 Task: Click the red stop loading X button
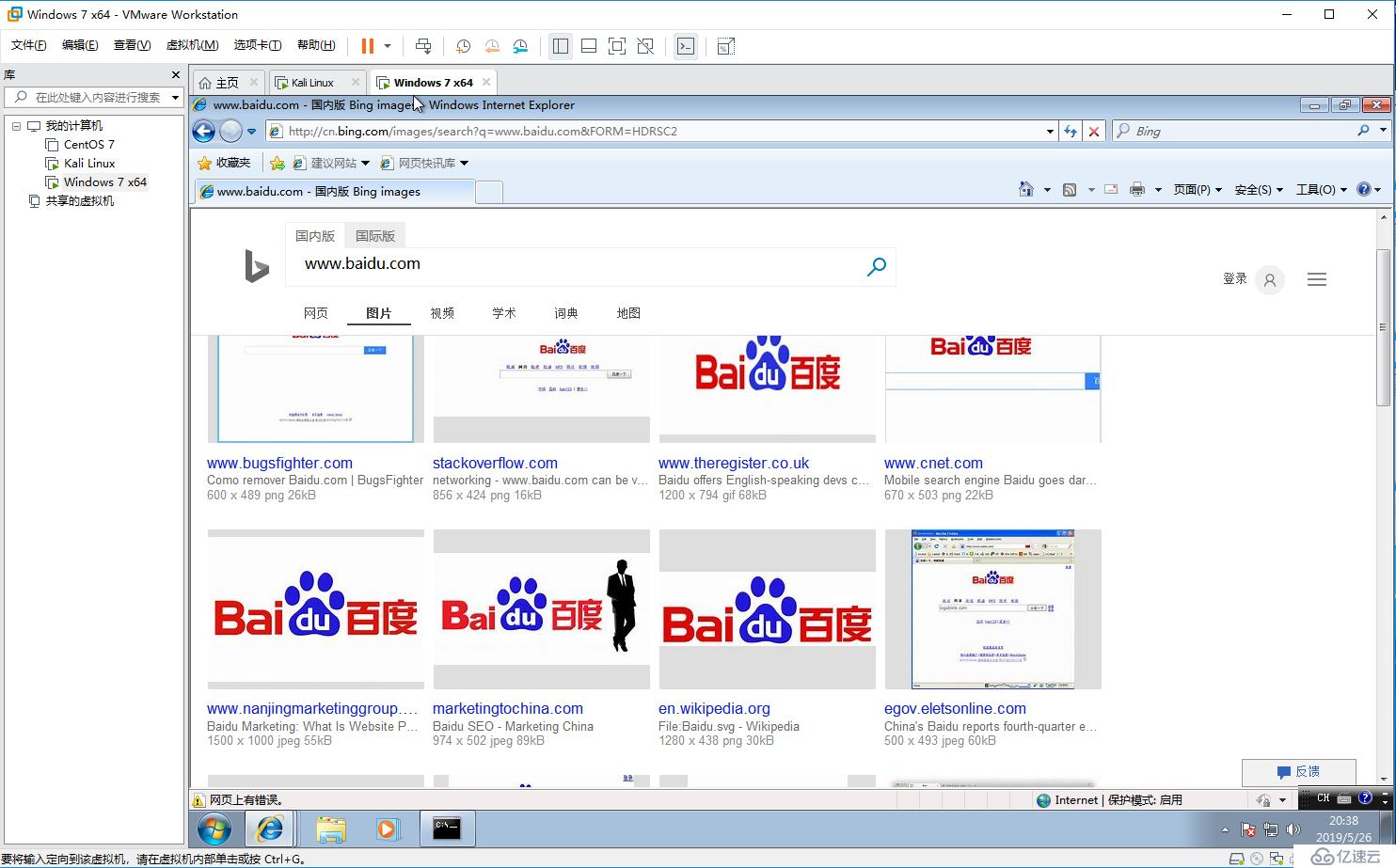pyautogui.click(x=1093, y=132)
